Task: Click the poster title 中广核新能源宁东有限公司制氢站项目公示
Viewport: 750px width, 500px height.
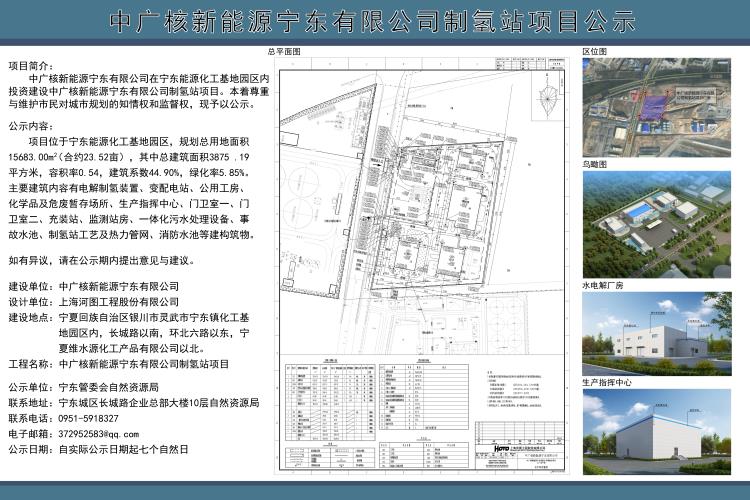Action: (x=373, y=22)
